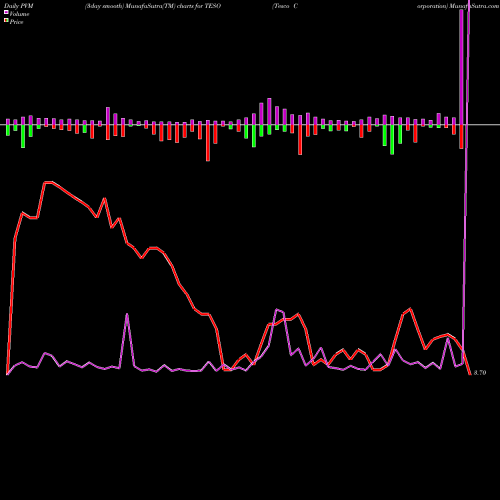Select the 'Volume' legend label
The image size is (500, 500).
[19, 14]
